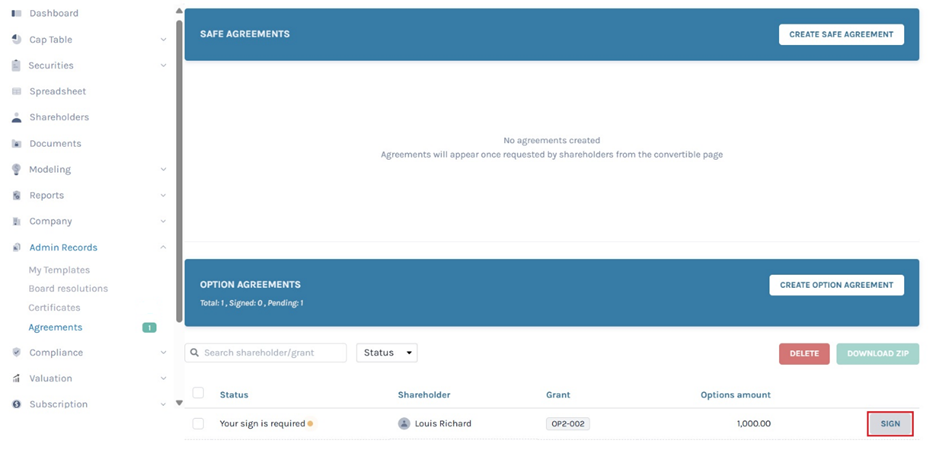Image resolution: width=939 pixels, height=450 pixels.
Task: Go to Certificates under Admin Records
Action: coord(54,307)
